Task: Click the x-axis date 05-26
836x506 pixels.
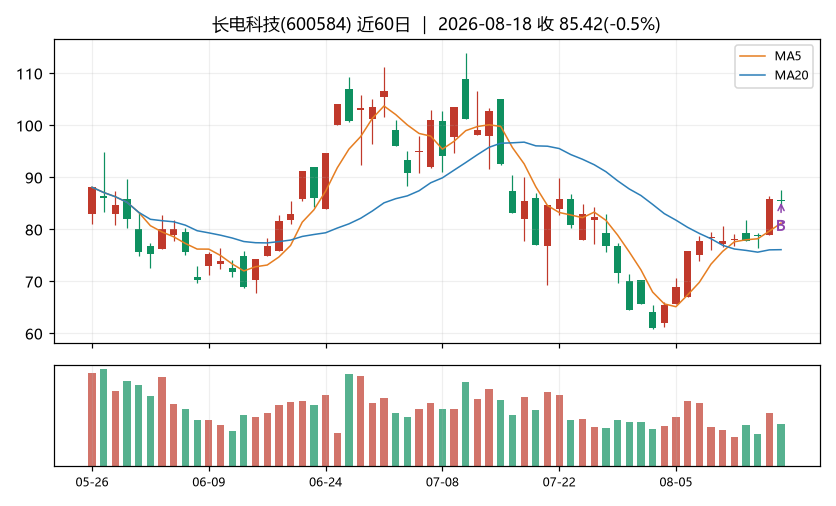Action: click(x=92, y=483)
